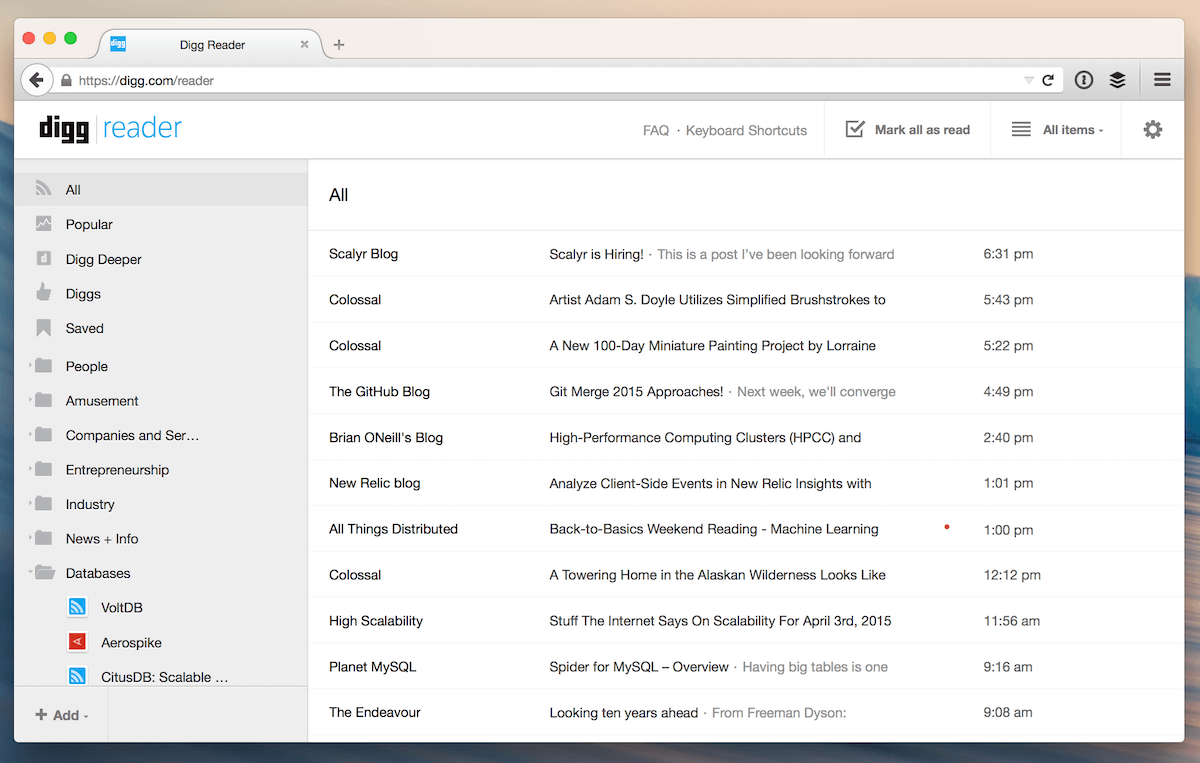Open A Towering Home in the Alaskan Wilderness
1200x763 pixels.
coord(717,575)
